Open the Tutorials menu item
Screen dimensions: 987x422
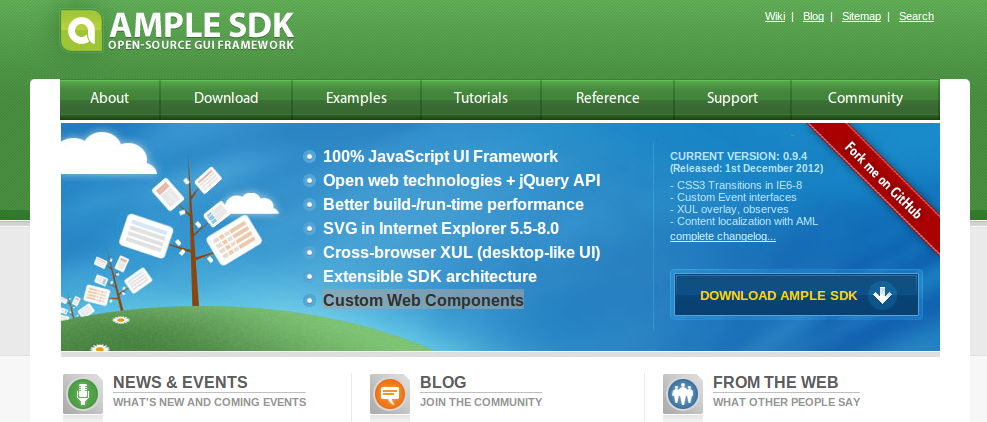click(x=481, y=98)
